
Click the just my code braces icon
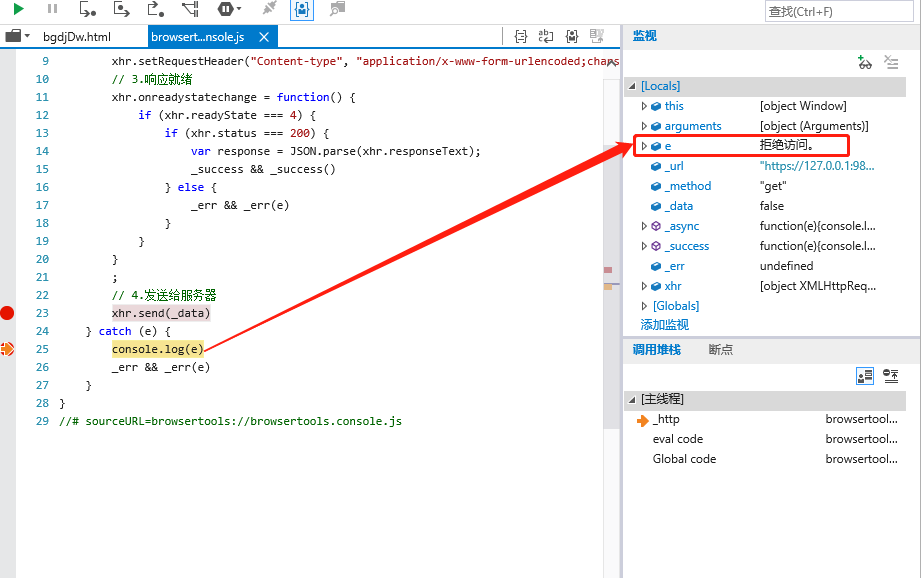pos(572,36)
